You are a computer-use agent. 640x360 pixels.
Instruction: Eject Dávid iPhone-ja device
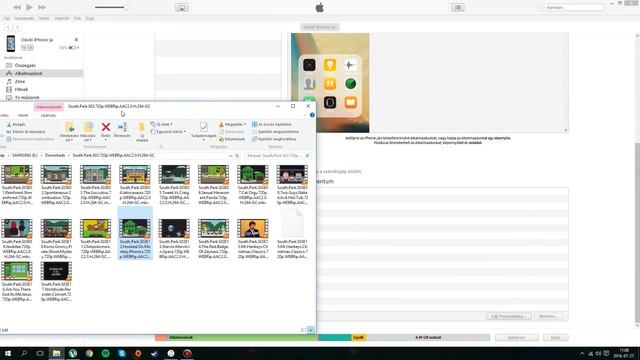coord(76,40)
